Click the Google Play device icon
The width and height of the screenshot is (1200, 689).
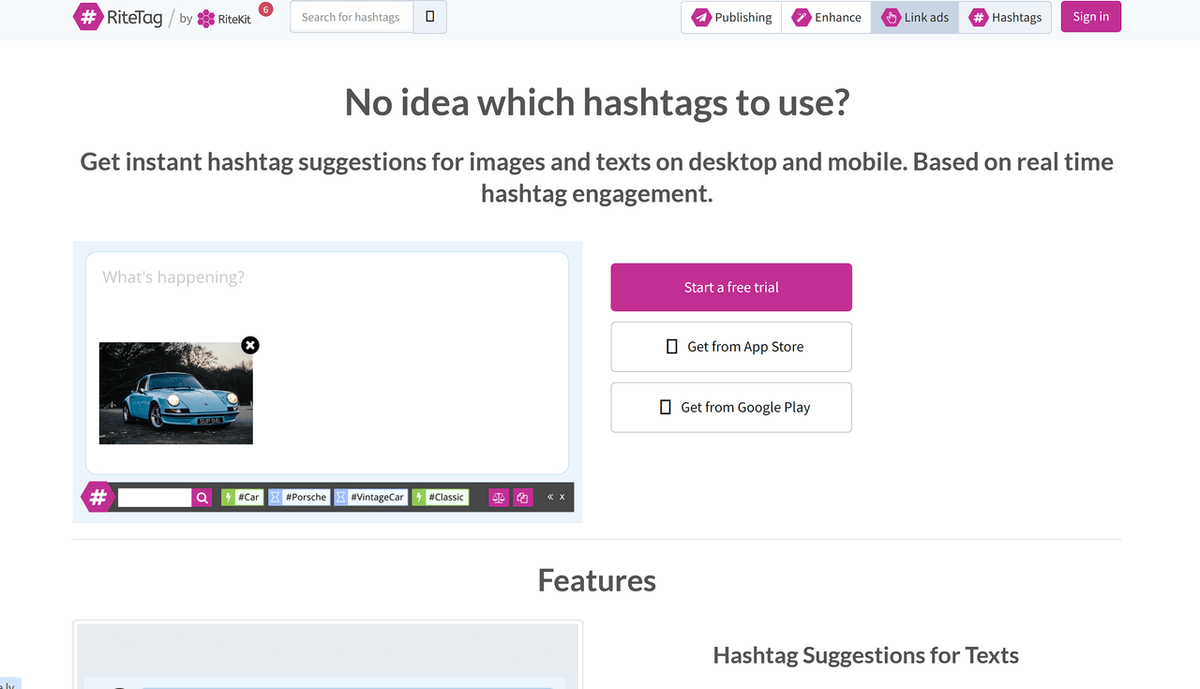(665, 407)
